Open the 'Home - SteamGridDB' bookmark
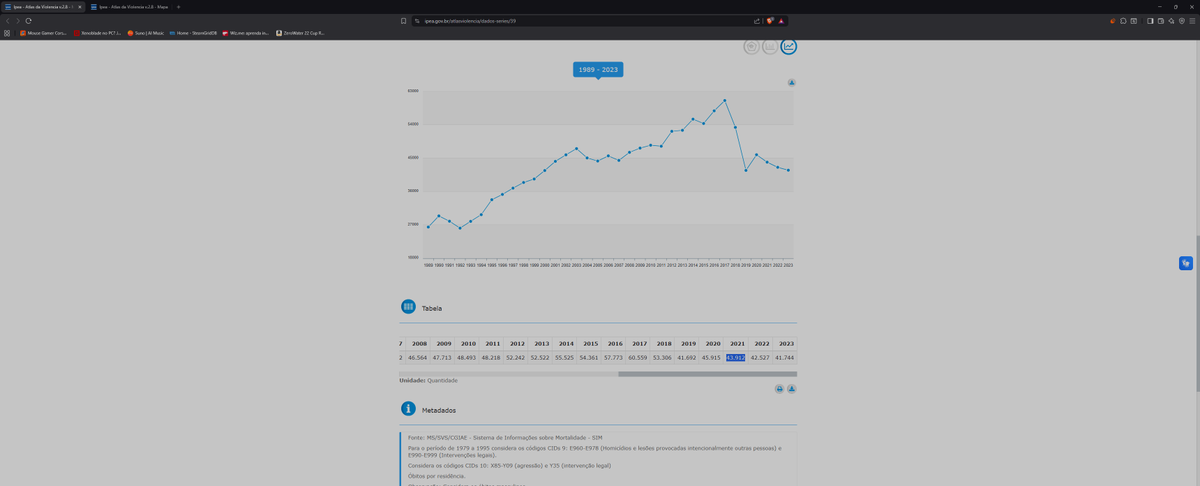This screenshot has width=1200, height=486. click(x=193, y=33)
